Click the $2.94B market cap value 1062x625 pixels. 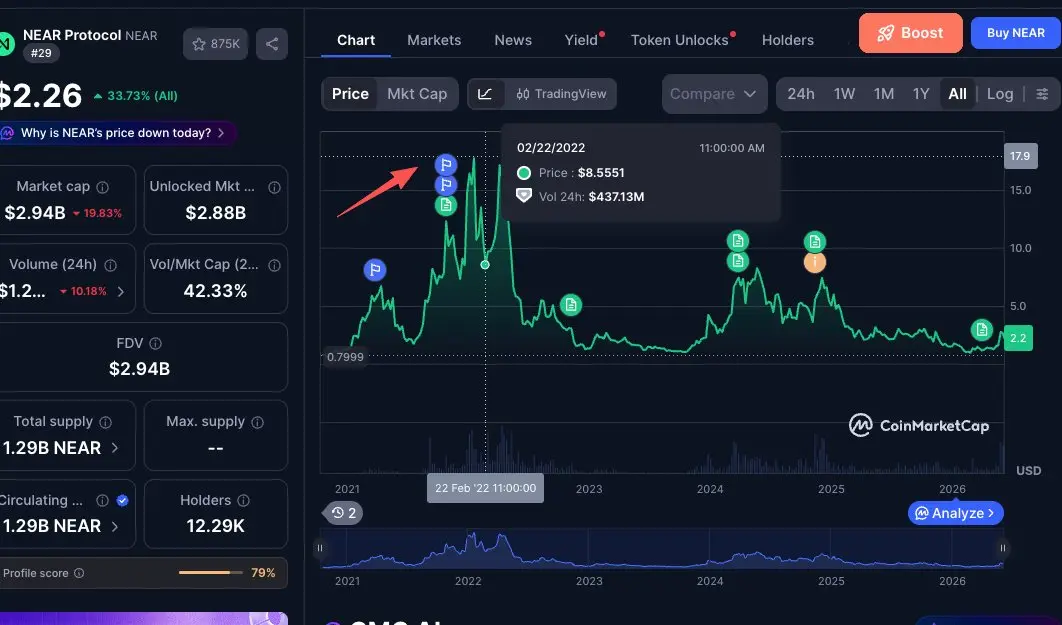coord(35,213)
